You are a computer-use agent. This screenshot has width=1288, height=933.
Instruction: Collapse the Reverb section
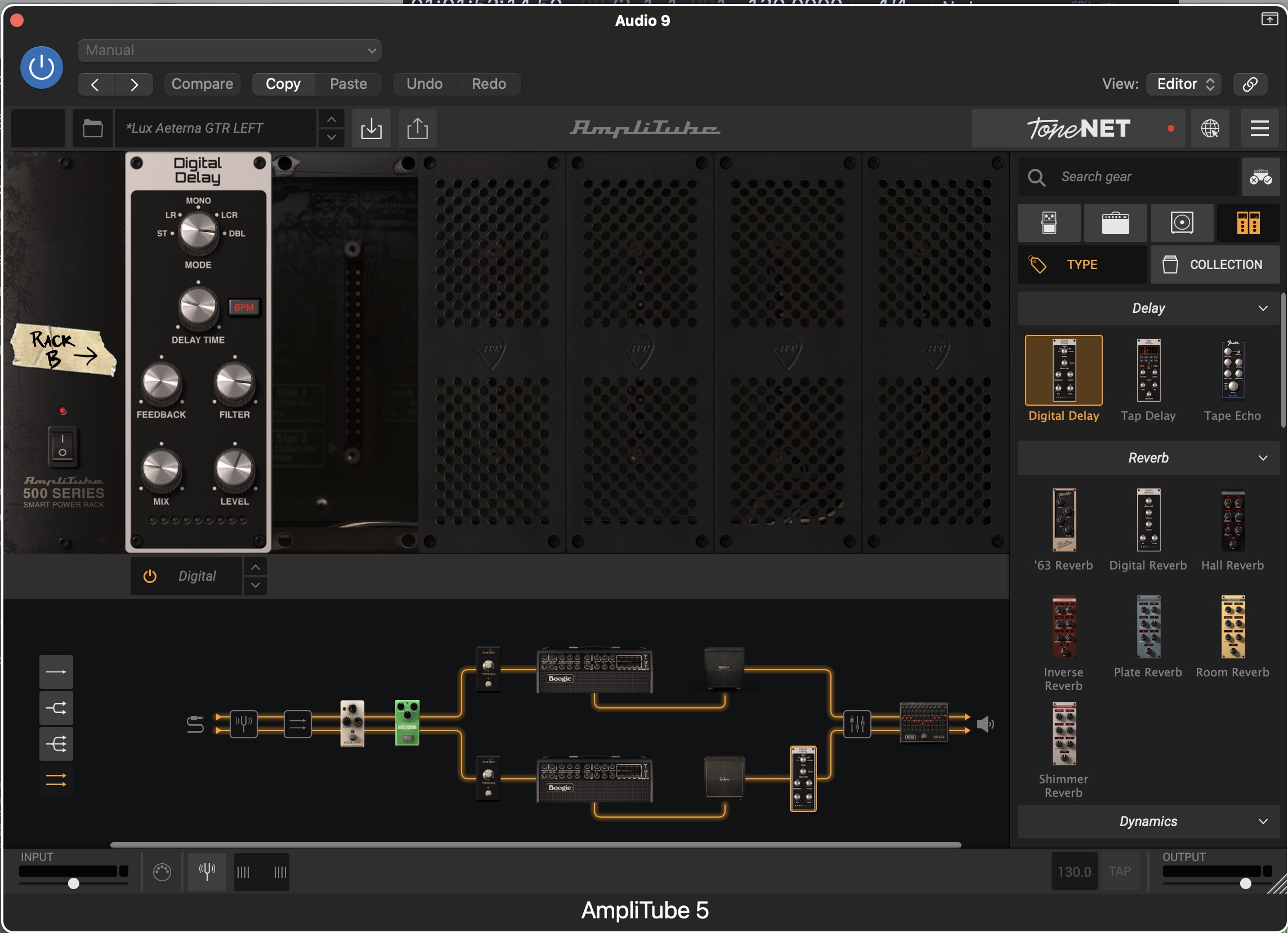(1148, 458)
